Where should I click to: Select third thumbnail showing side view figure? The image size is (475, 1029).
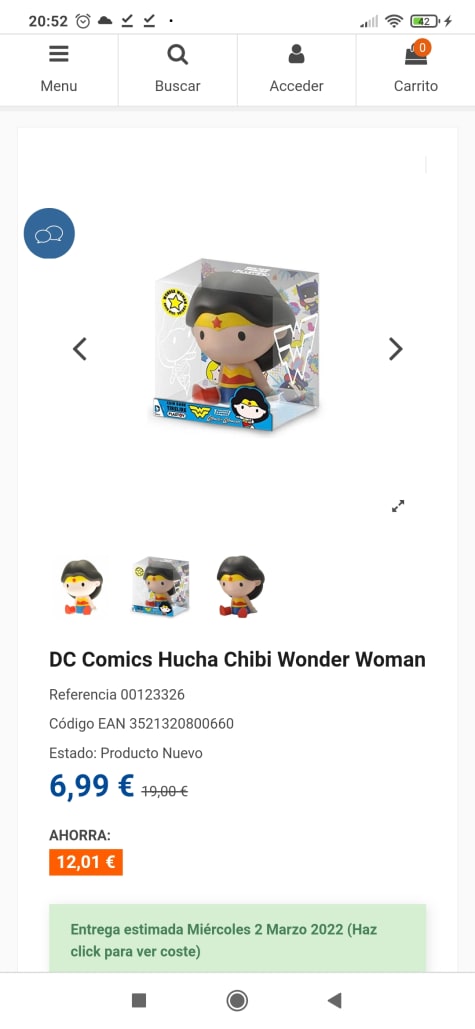240,587
